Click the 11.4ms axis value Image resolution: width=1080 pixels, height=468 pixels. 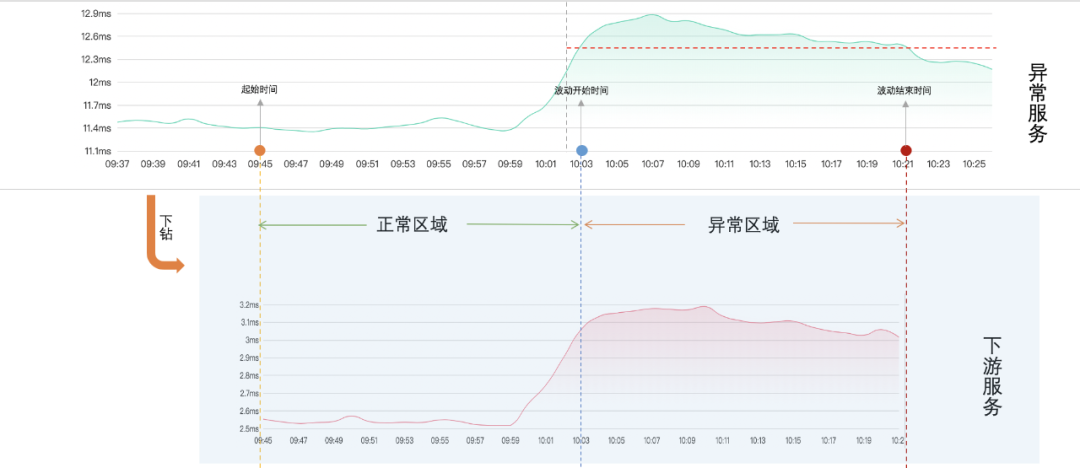point(96,128)
